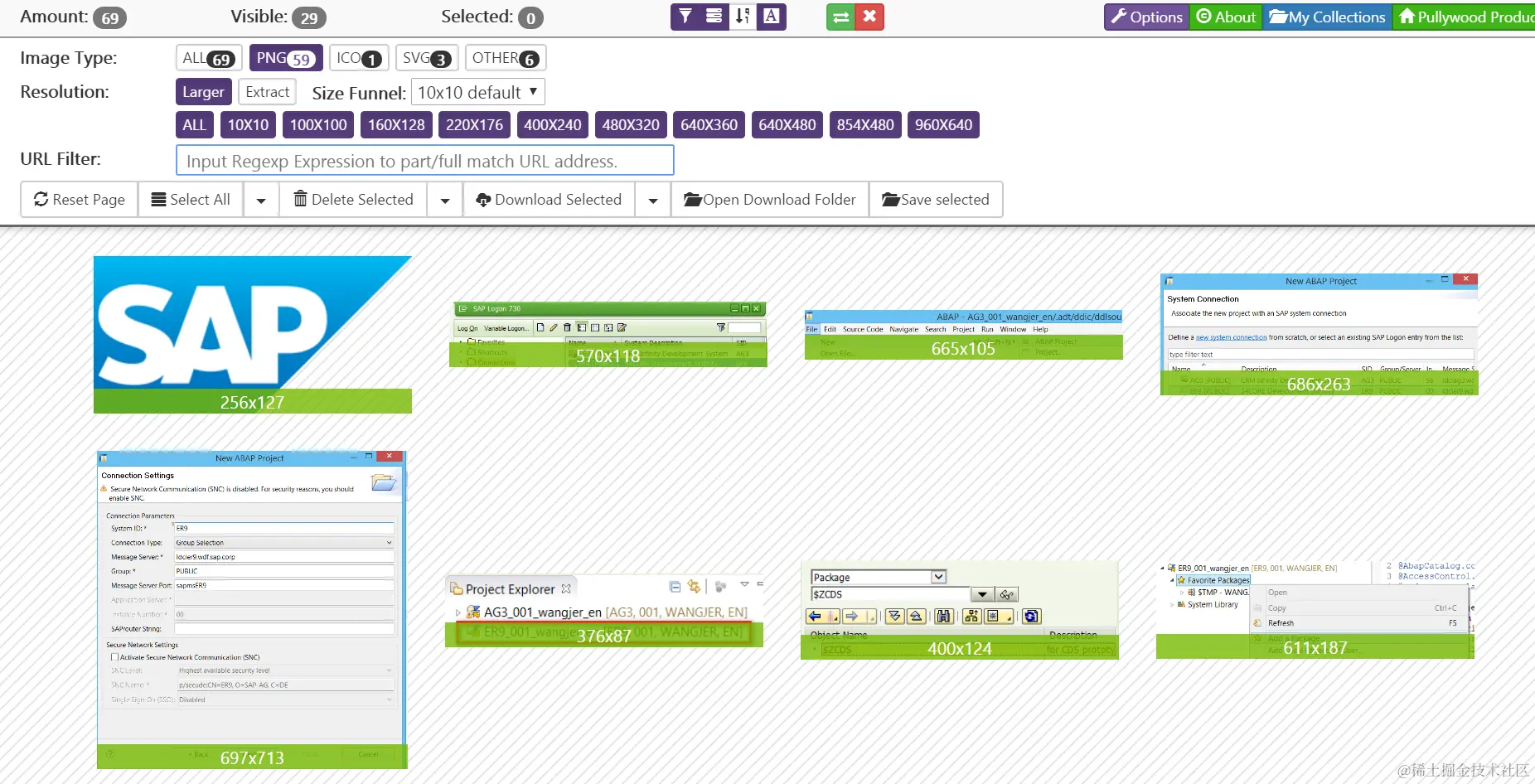Pick the 480X320 size preset
This screenshot has width=1535, height=784.
coord(631,125)
